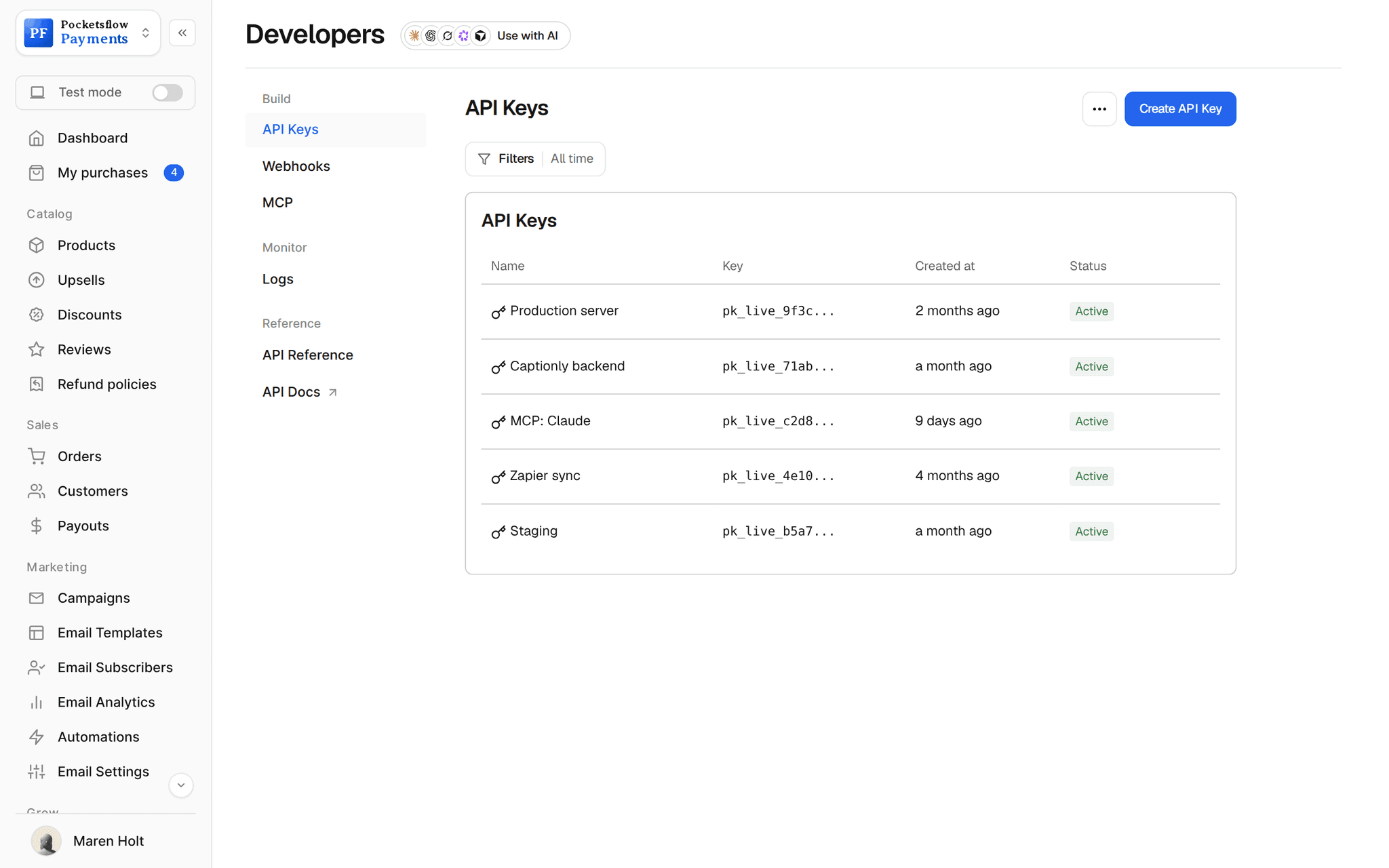Open the API Docs external link

[300, 392]
